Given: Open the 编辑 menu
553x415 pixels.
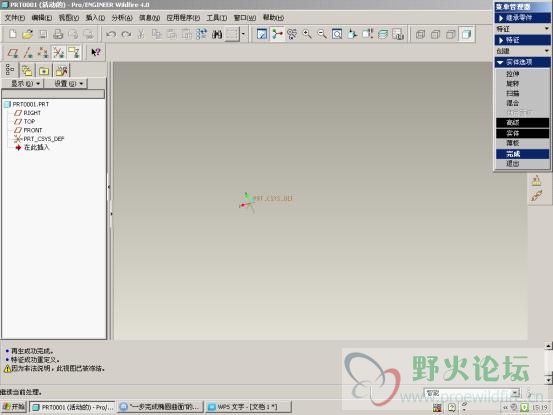Looking at the screenshot, I should coord(42,18).
